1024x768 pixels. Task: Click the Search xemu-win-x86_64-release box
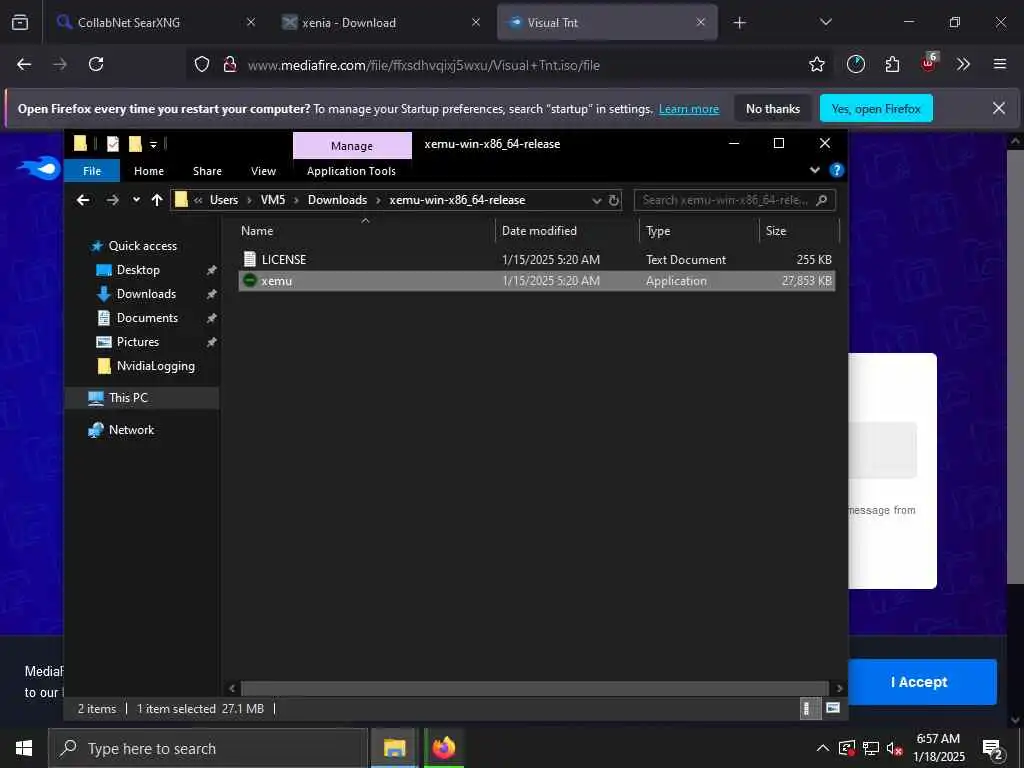coord(735,200)
